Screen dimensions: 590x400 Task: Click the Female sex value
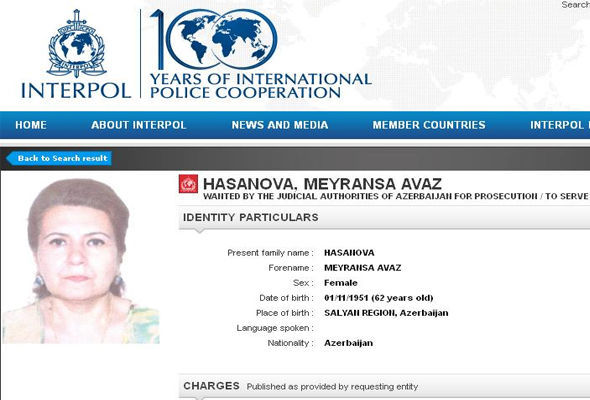tap(341, 283)
